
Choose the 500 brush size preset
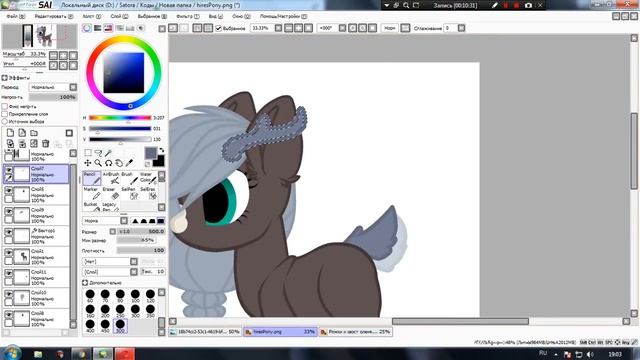click(120, 326)
